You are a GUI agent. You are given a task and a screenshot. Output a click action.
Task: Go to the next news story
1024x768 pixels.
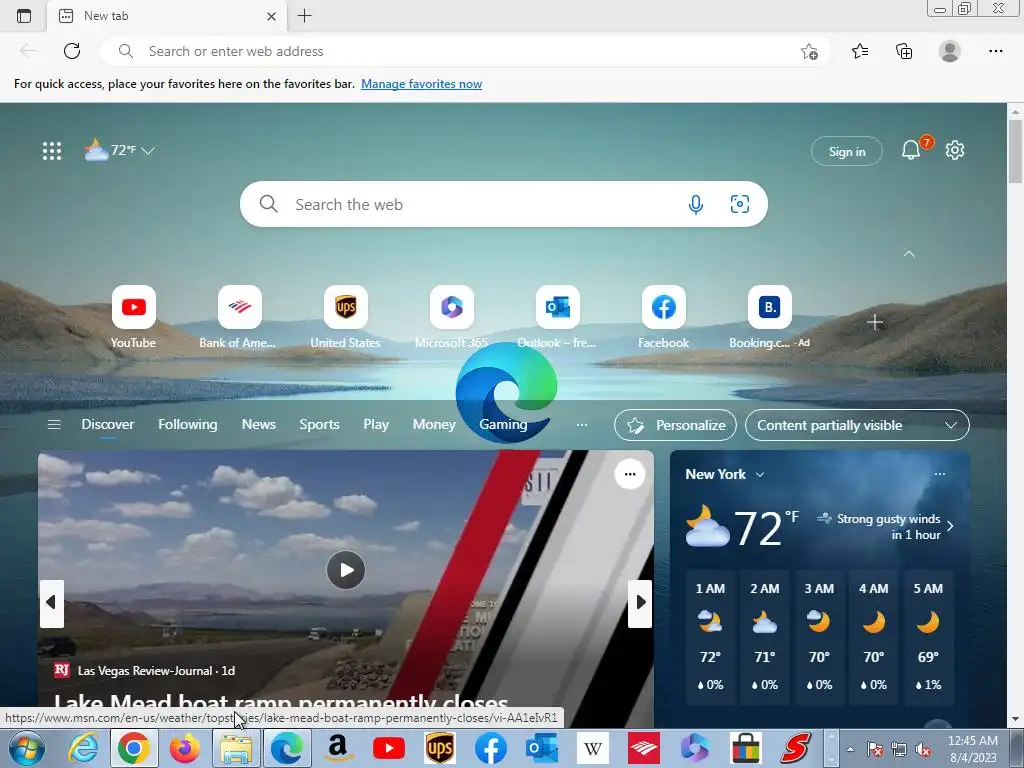[x=640, y=603]
